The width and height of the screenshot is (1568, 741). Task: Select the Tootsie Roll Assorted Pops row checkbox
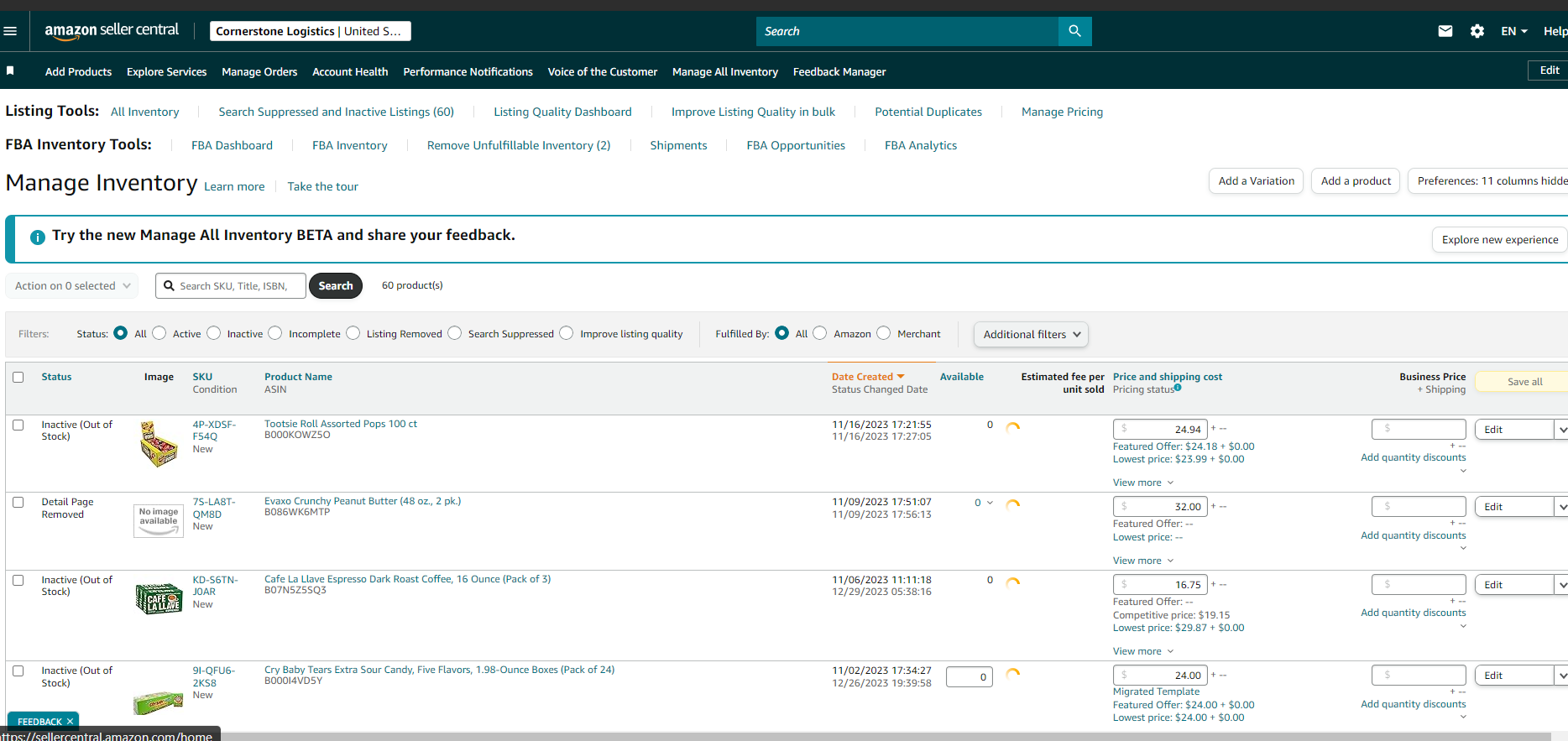[18, 425]
